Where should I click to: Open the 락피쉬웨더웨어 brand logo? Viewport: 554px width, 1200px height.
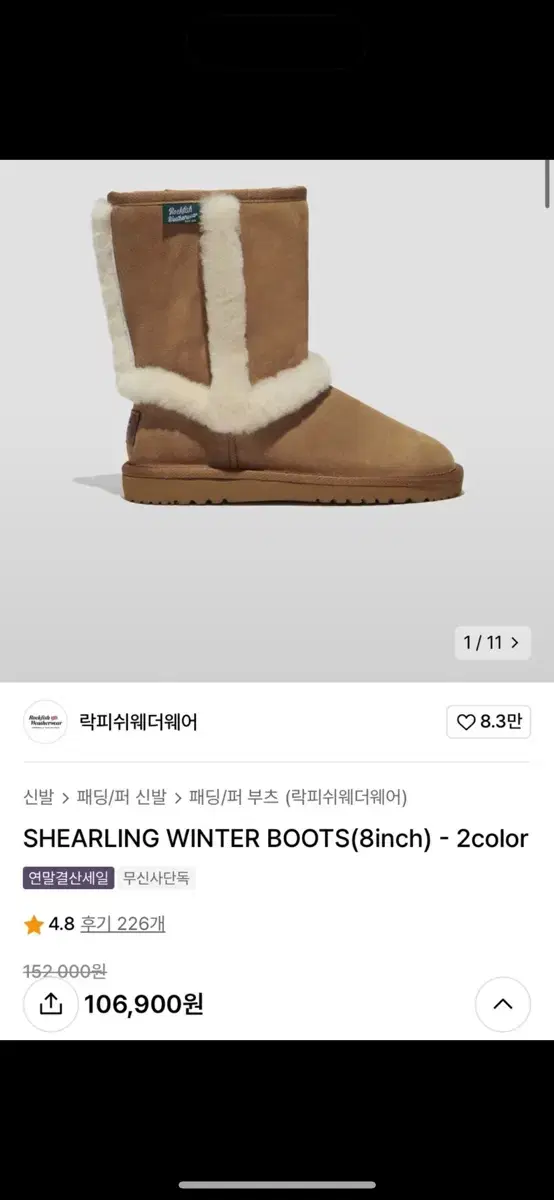45,722
